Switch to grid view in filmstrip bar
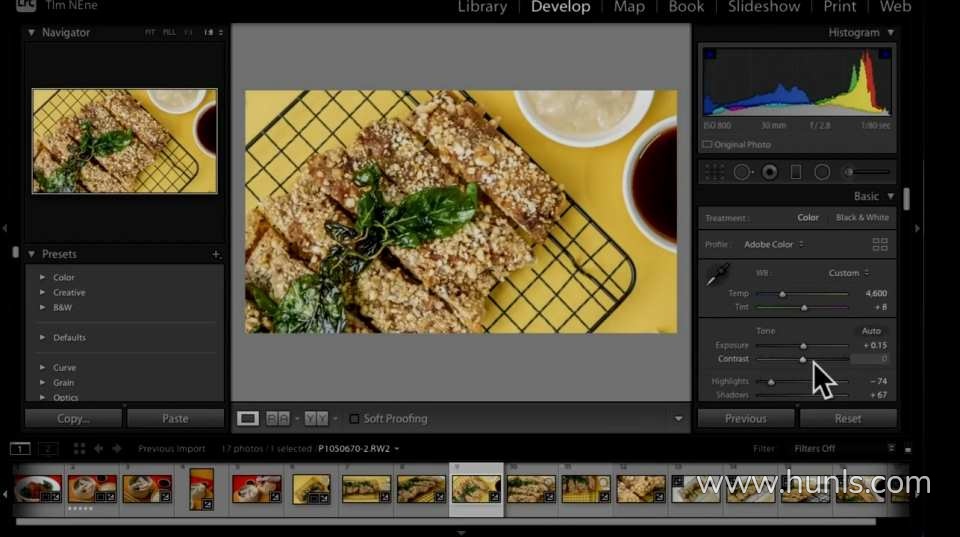Screen dimensions: 960x537 pyautogui.click(x=80, y=449)
